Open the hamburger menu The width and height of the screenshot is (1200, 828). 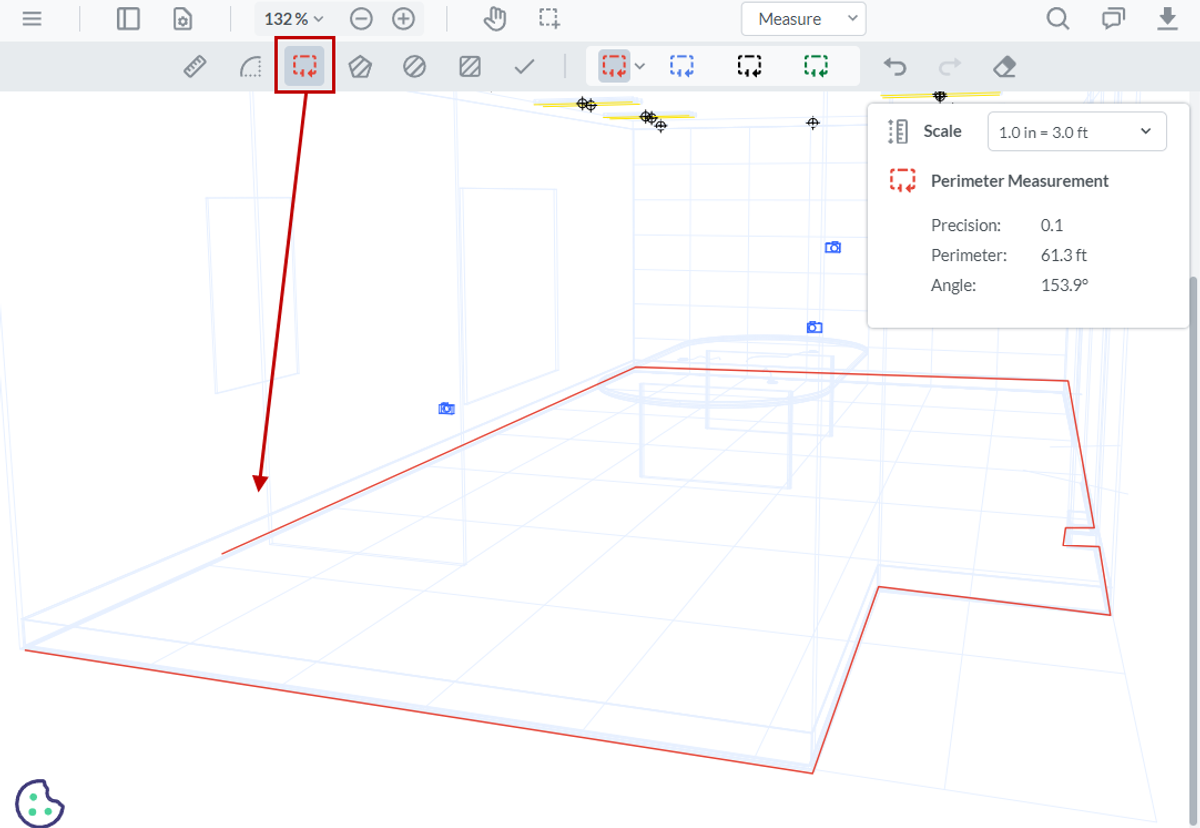pyautogui.click(x=32, y=18)
